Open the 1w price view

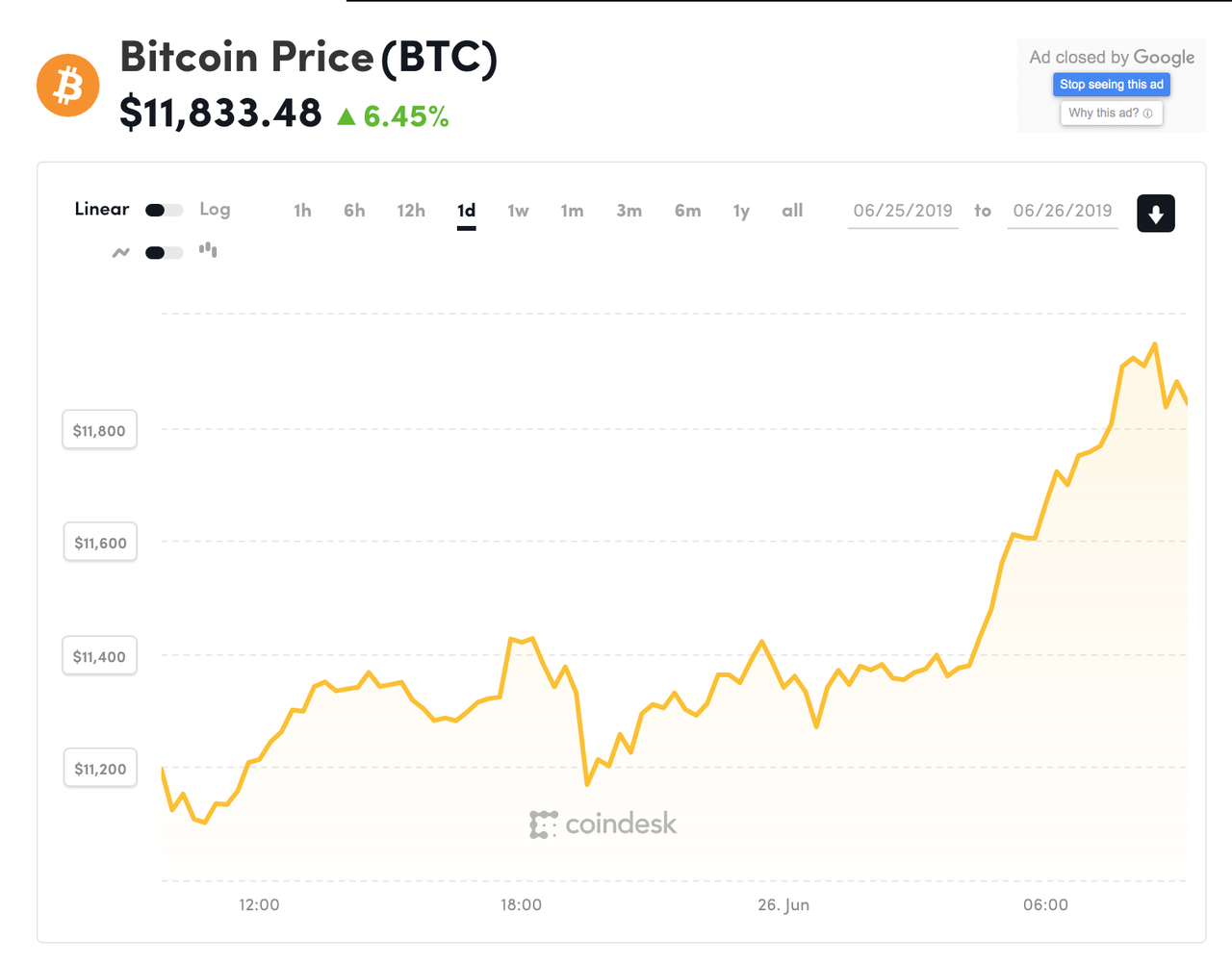click(x=519, y=210)
